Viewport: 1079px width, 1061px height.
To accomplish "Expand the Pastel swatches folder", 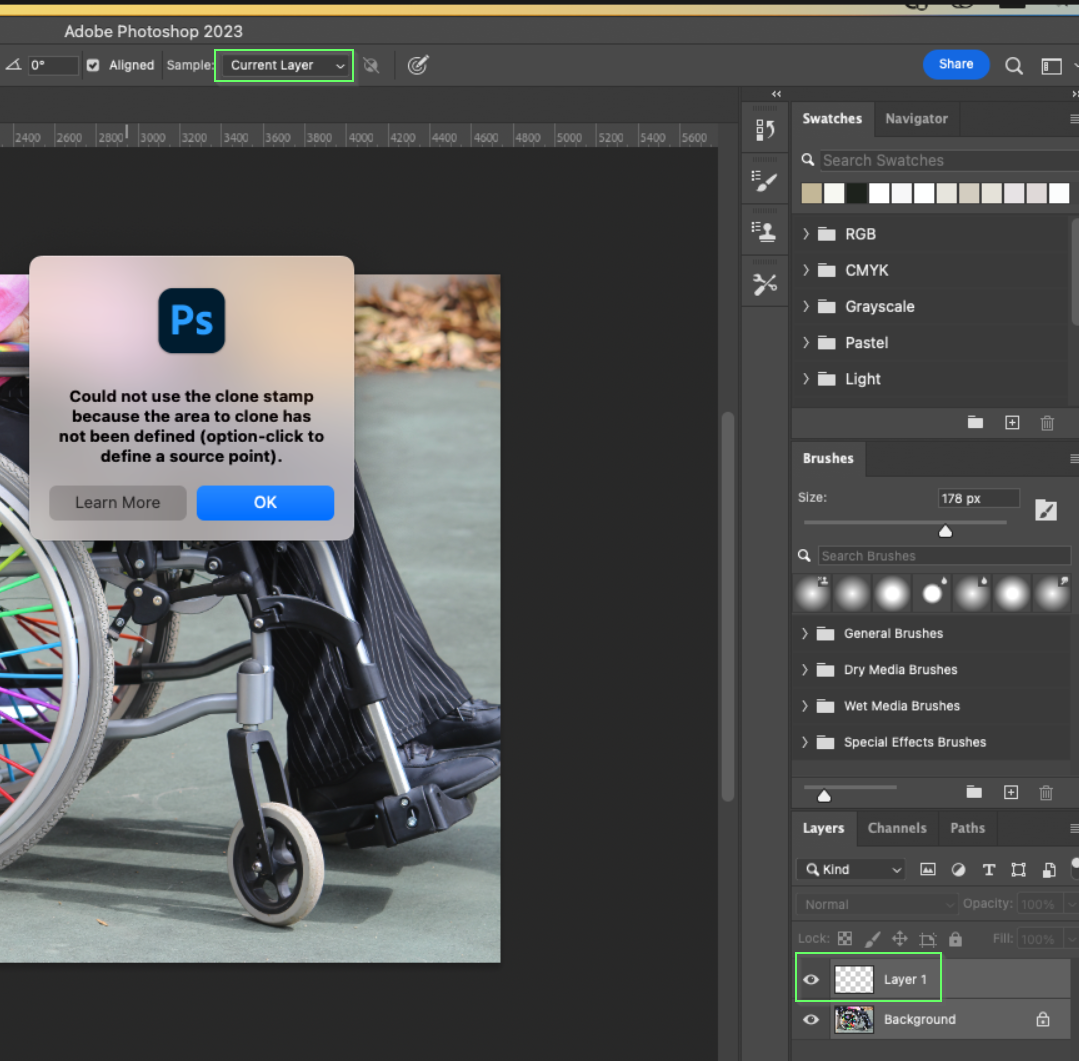I will 806,342.
